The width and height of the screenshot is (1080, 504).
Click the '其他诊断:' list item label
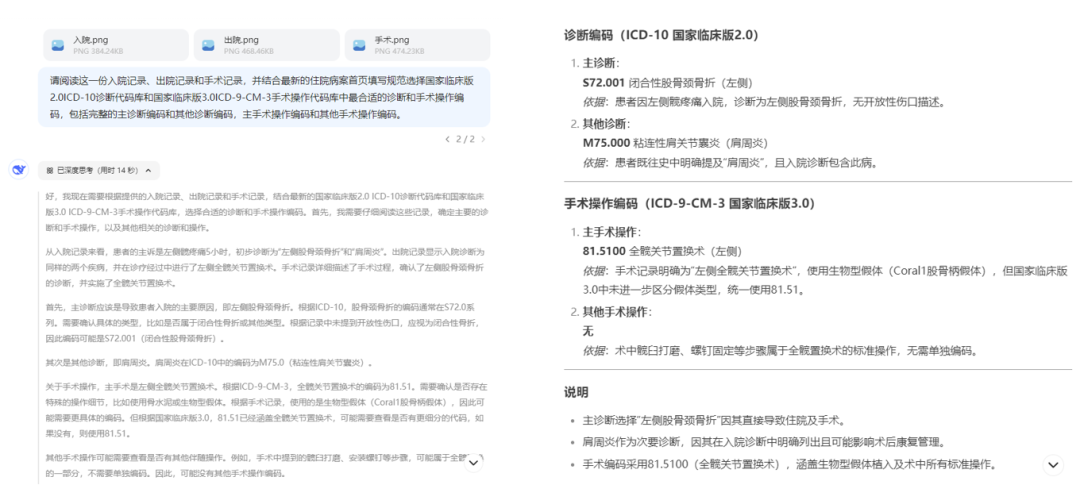coord(606,123)
